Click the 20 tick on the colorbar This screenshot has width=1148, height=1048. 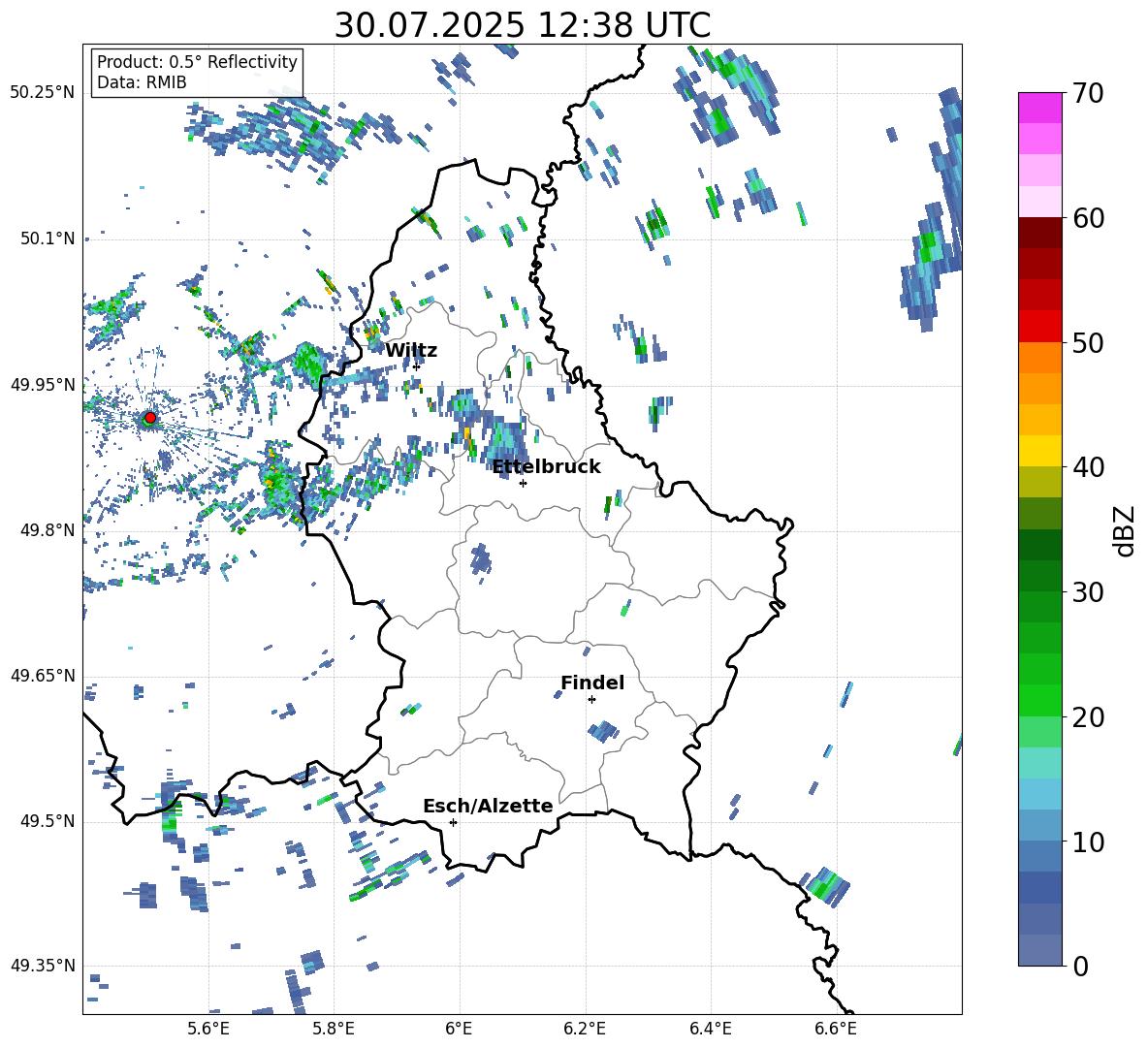point(1088,716)
